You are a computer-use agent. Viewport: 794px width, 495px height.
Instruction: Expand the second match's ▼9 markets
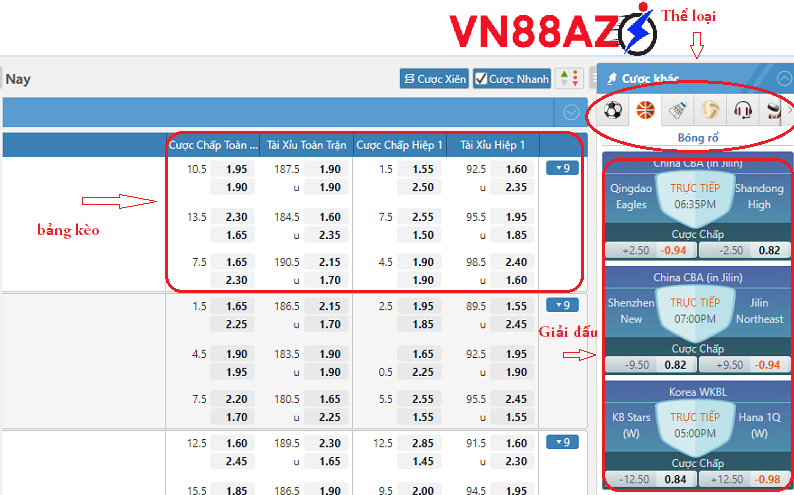pos(562,305)
